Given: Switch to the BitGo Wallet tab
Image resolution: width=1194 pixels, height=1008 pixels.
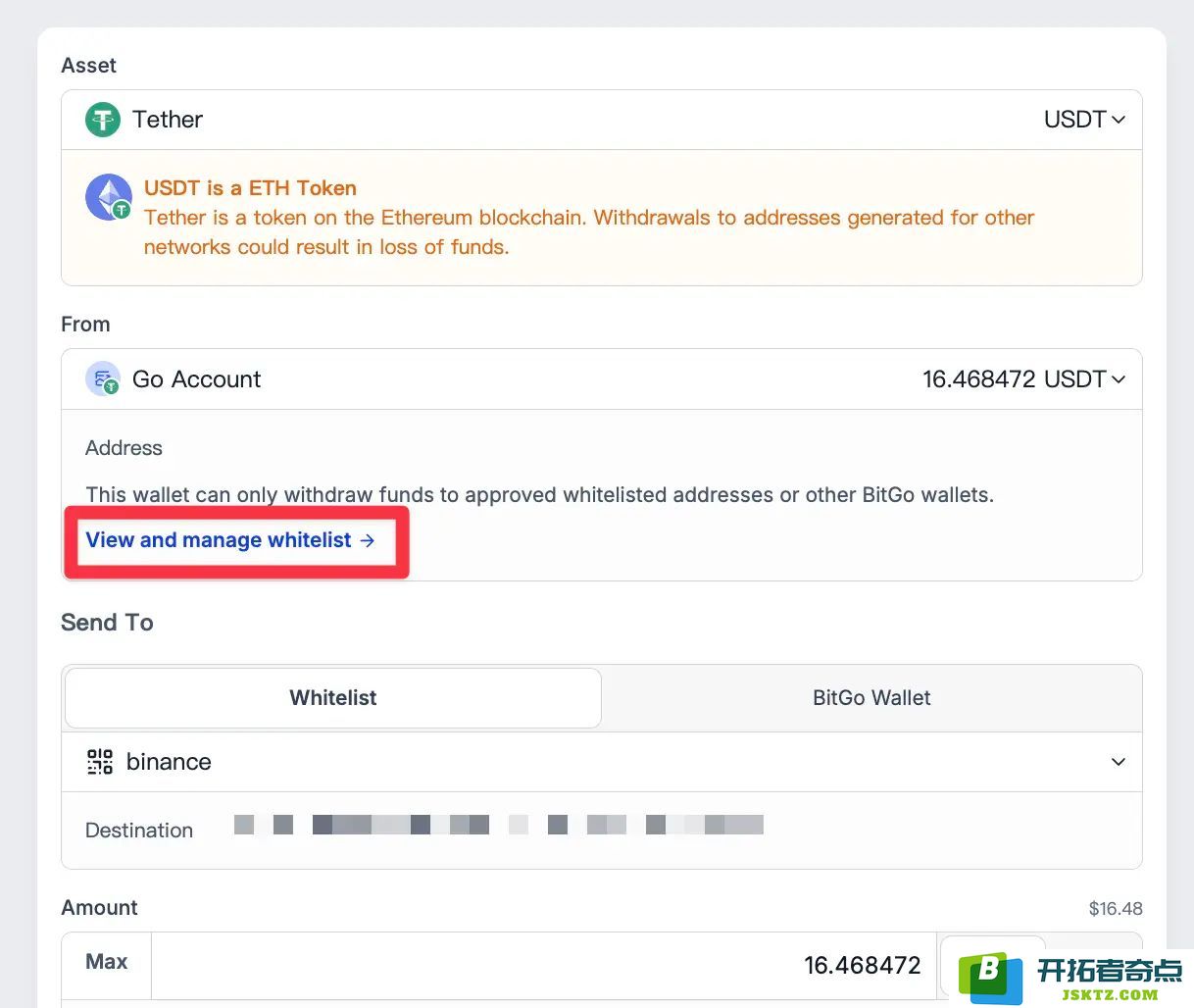Looking at the screenshot, I should coord(871,698).
